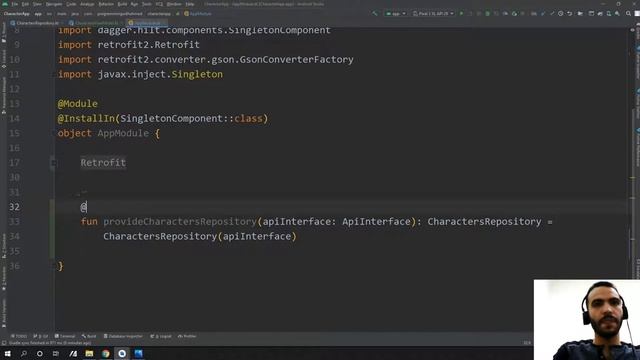
Task: Open the Help menu
Action: [190, 4]
